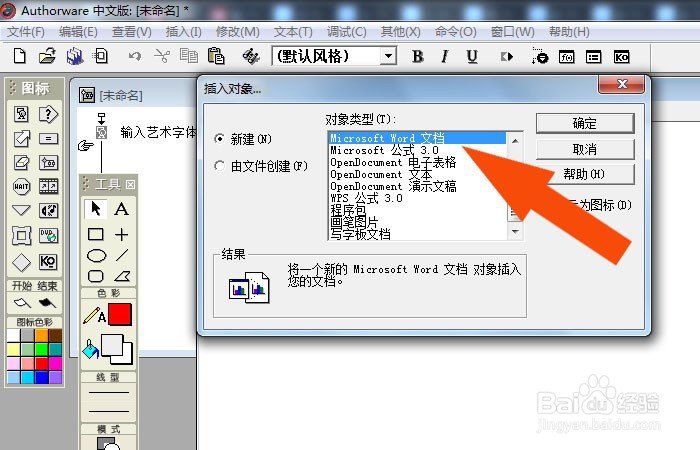Select the 由文件创建 radio button
This screenshot has height=450, width=700.
[x=219, y=166]
